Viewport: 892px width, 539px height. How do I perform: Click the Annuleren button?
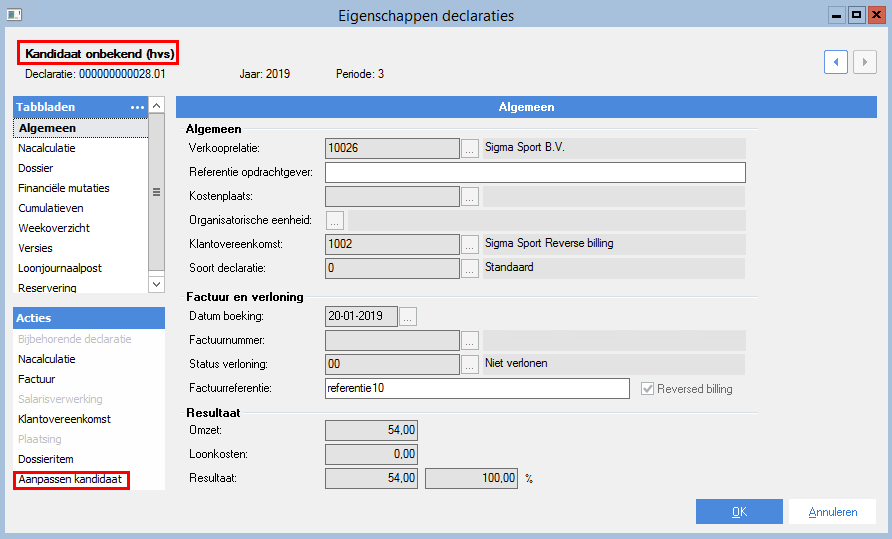coord(833,512)
